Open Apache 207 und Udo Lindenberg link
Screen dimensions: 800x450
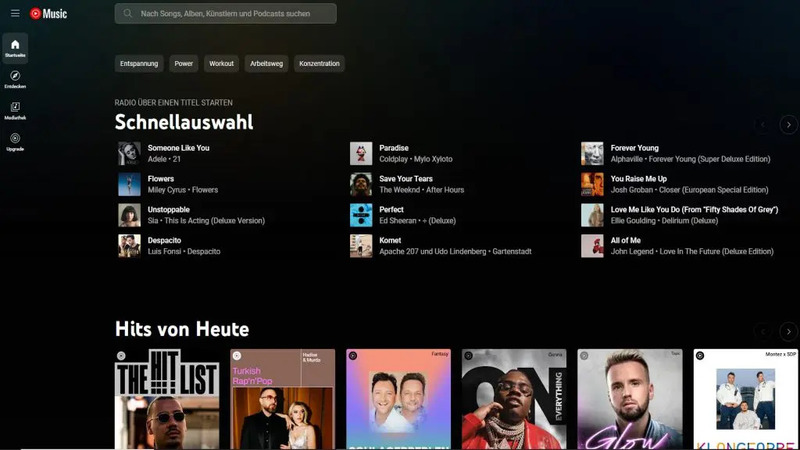point(433,252)
